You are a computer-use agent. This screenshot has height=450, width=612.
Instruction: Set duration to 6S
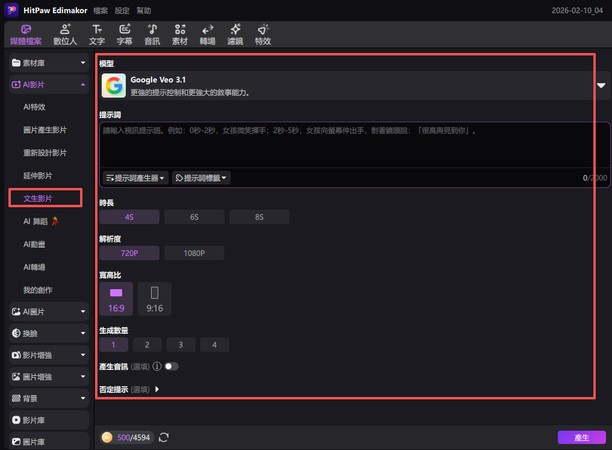[194, 217]
